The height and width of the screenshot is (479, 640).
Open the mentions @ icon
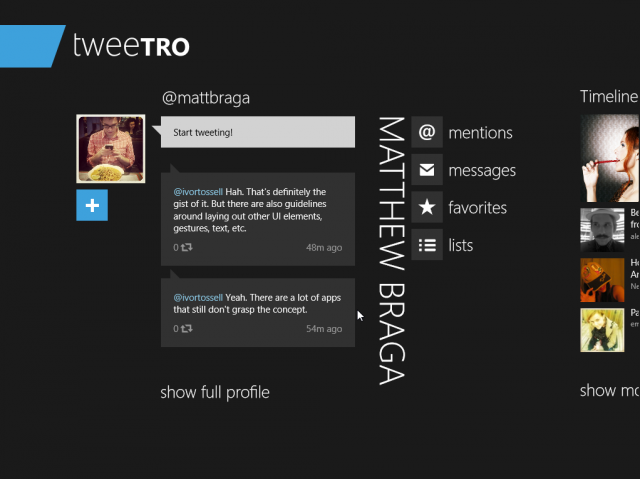pos(427,132)
